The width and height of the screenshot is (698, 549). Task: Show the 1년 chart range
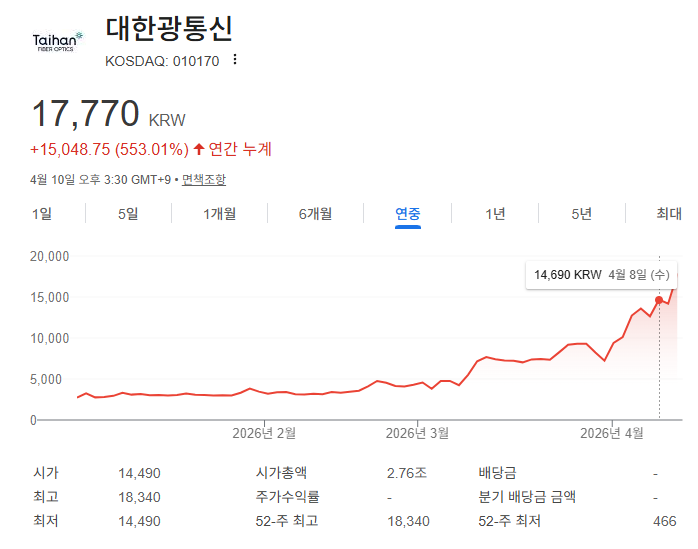(495, 214)
